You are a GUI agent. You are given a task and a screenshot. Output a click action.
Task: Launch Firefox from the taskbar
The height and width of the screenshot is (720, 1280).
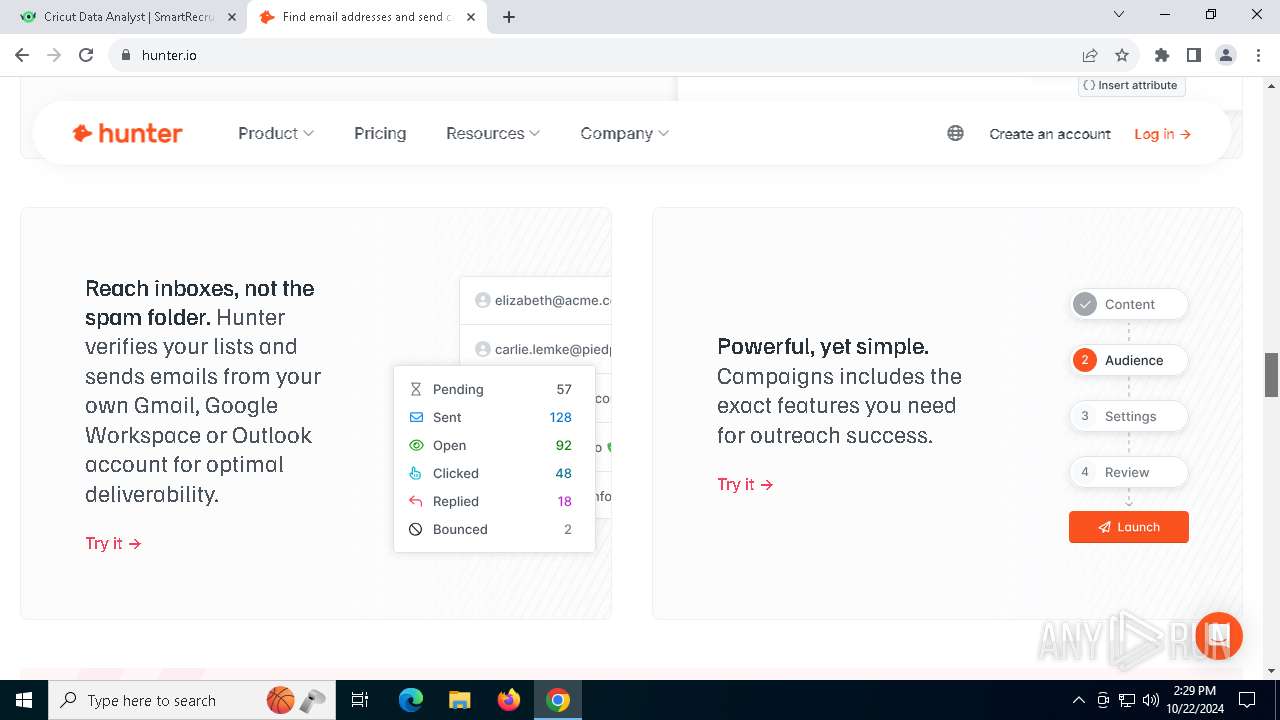click(x=509, y=700)
